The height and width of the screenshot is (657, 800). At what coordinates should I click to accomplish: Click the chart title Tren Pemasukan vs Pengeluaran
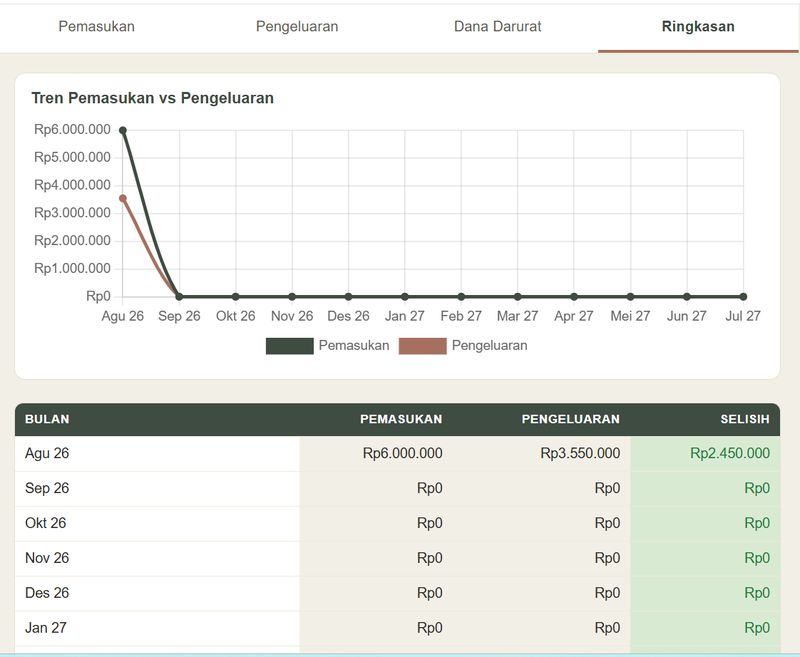pyautogui.click(x=153, y=98)
